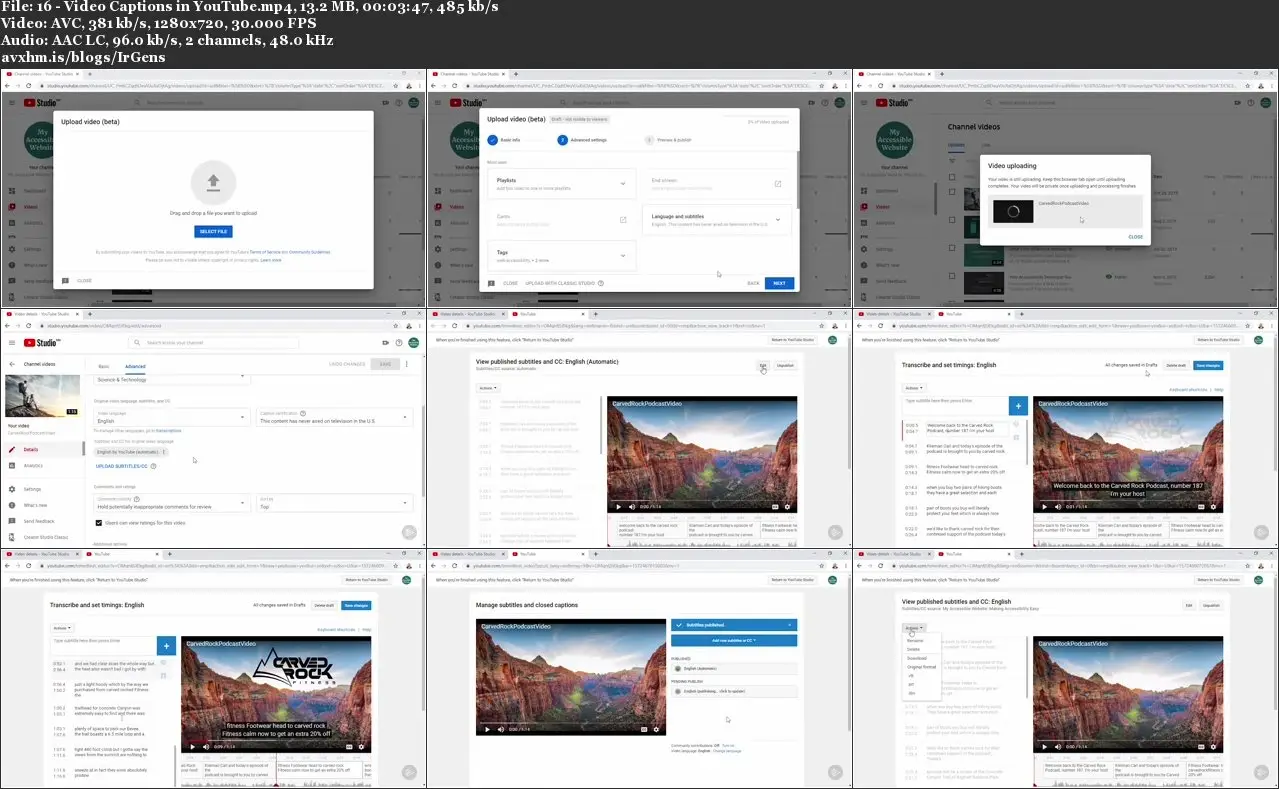
Task: Click SELECT FILE in the Upload video dialog
Action: 213,231
